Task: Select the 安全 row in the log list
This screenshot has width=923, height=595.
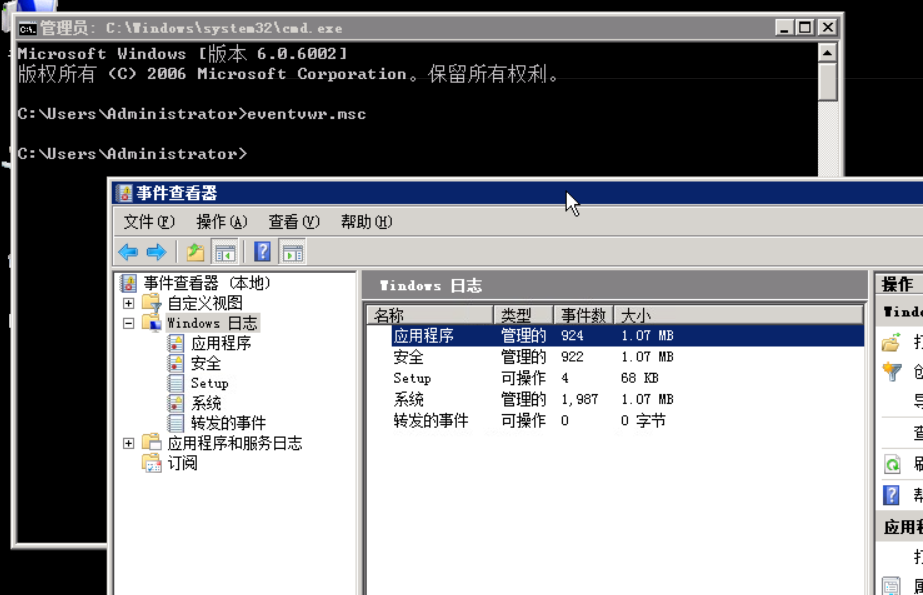Action: point(615,357)
